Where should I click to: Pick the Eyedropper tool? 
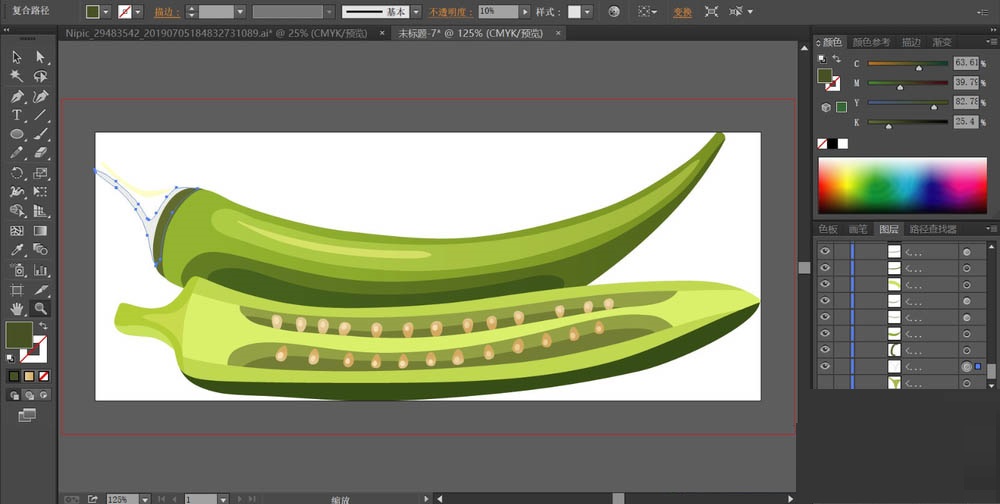[x=17, y=251]
